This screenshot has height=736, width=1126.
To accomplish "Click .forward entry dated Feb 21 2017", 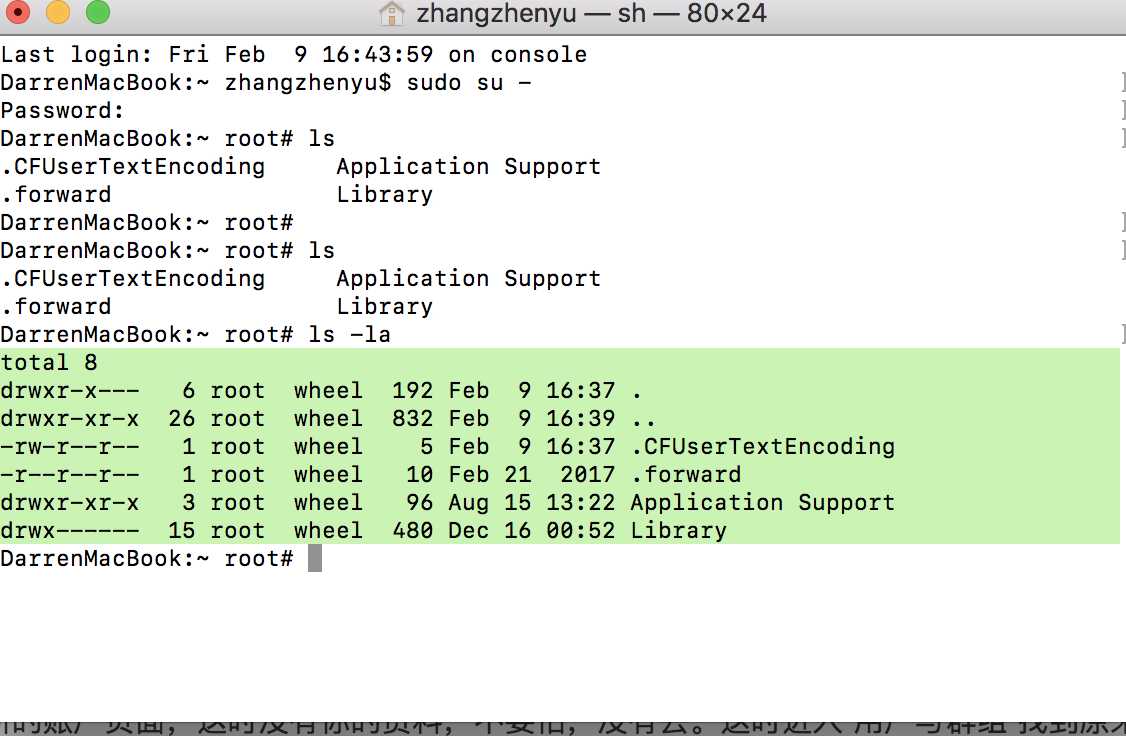I will point(685,474).
